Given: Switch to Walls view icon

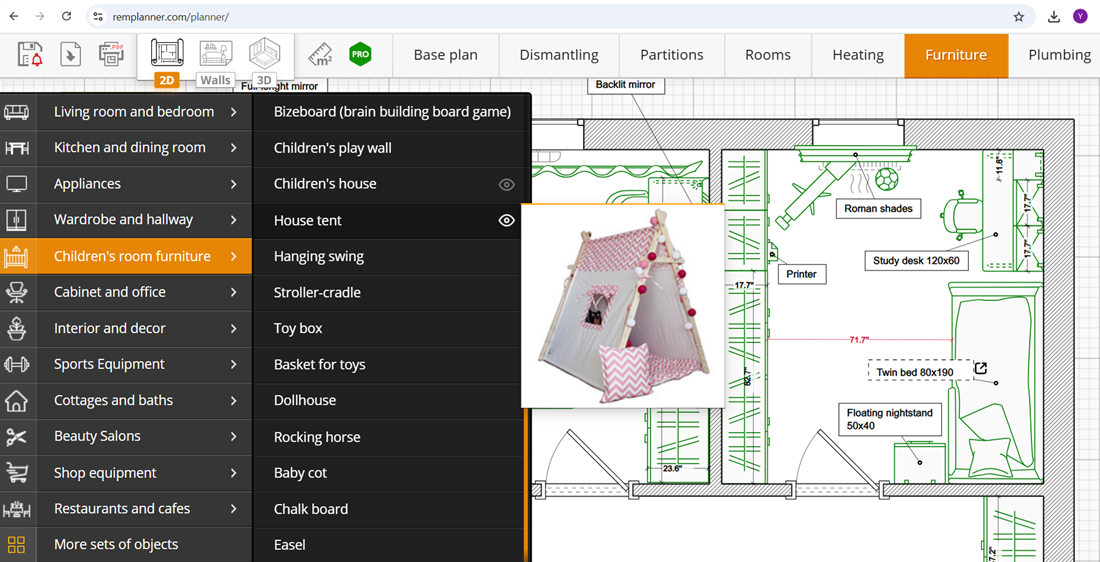Looking at the screenshot, I should 215,54.
